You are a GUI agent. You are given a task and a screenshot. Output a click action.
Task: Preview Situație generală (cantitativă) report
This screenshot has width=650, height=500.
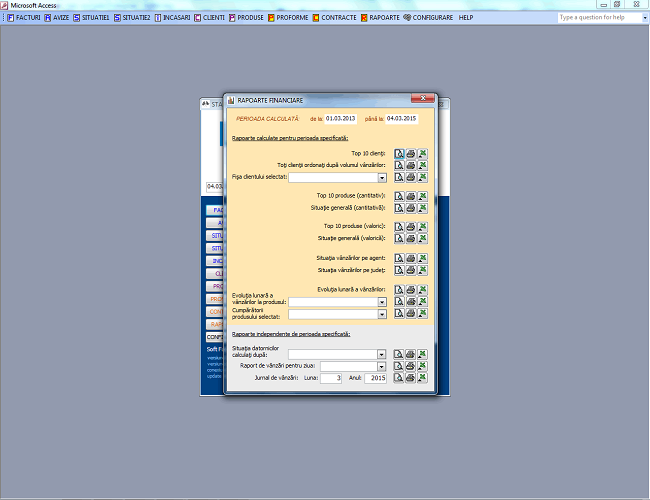399,208
